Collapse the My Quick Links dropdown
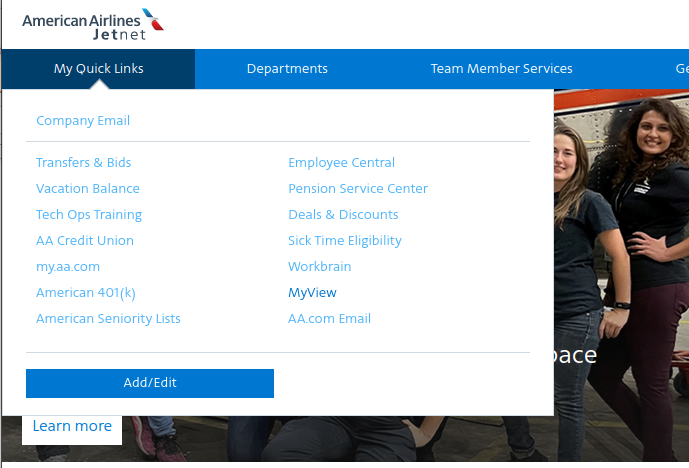 point(98,69)
